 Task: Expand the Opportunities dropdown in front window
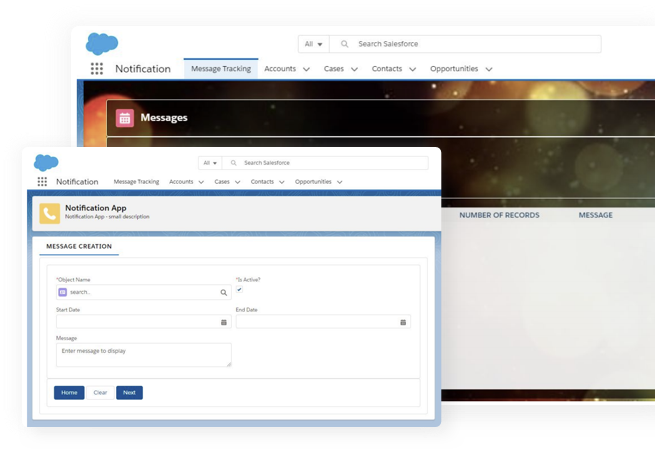click(x=340, y=182)
